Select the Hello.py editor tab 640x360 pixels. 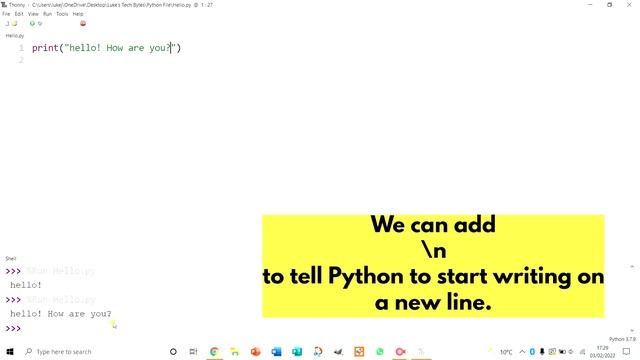15,36
